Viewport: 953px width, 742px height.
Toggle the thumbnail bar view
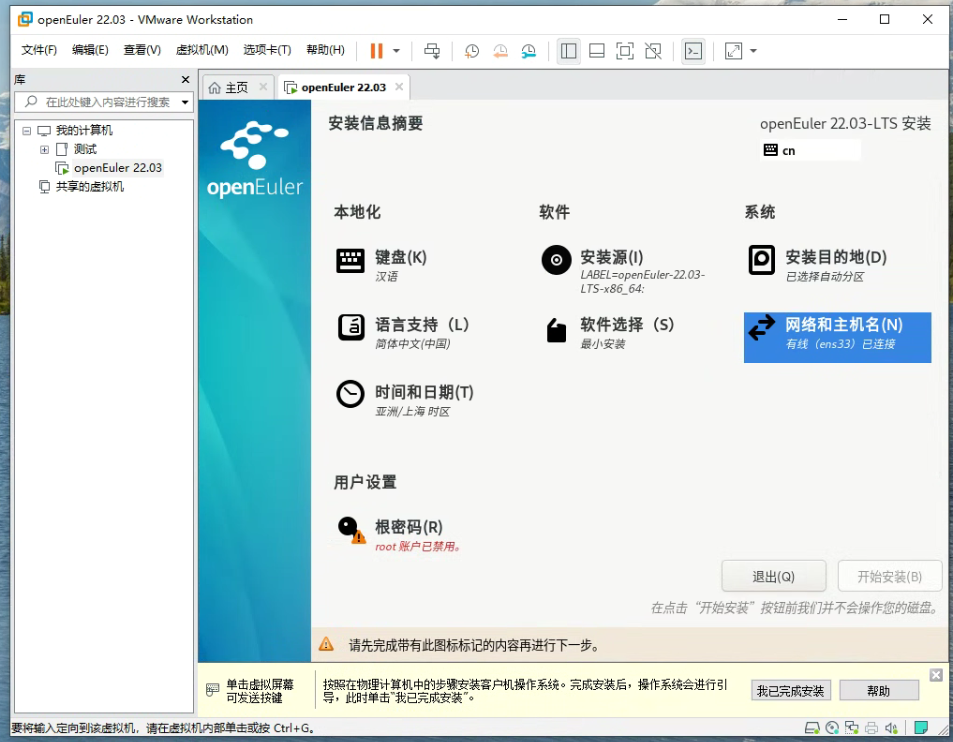coord(597,51)
